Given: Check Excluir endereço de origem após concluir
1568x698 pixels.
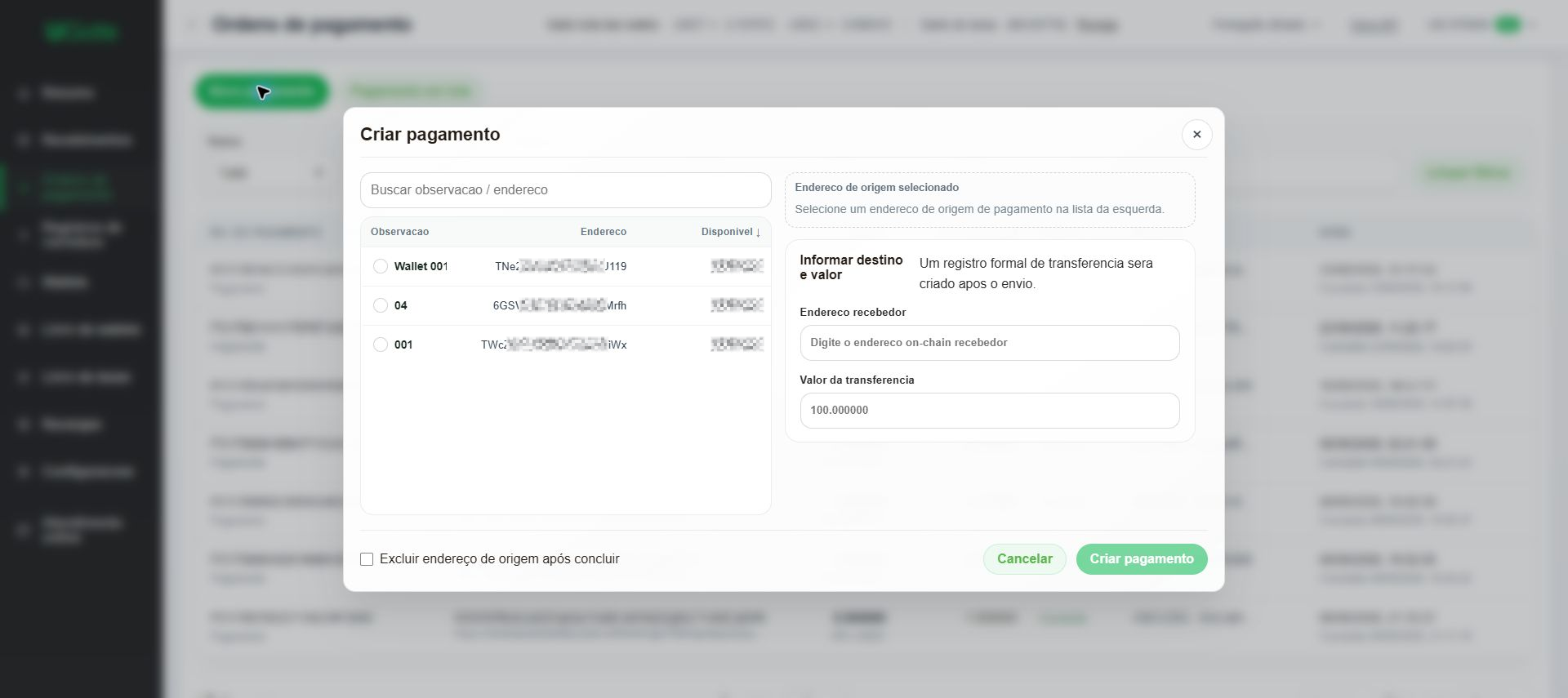Looking at the screenshot, I should (x=367, y=559).
